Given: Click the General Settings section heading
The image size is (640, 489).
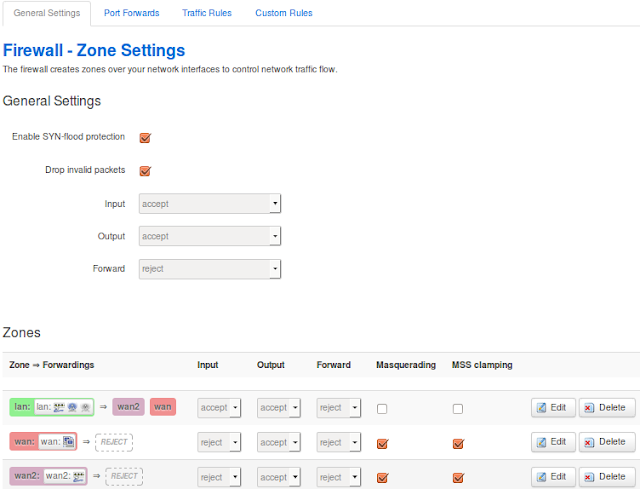Looking at the screenshot, I should 52,101.
